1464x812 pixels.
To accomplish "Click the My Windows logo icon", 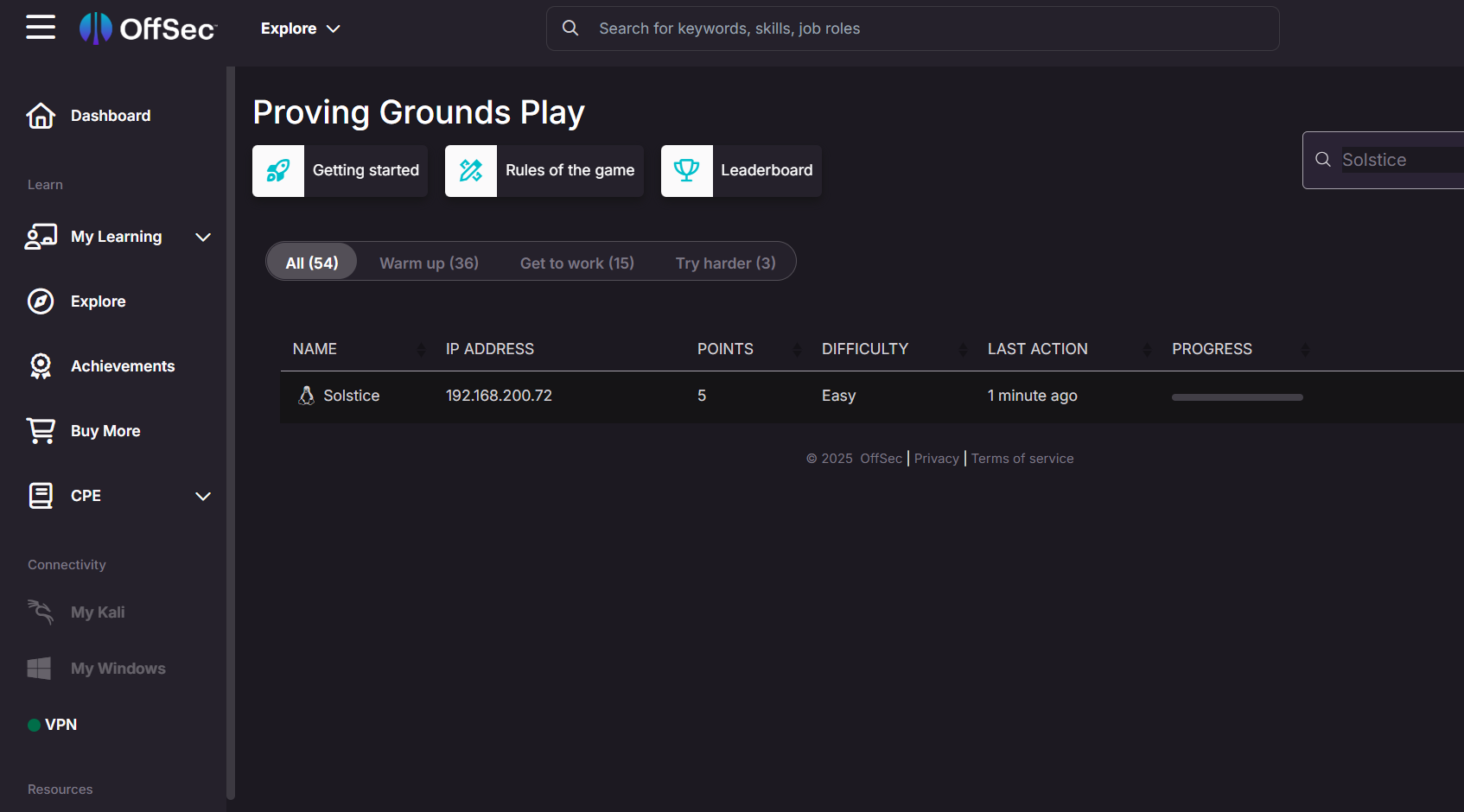I will 39,669.
